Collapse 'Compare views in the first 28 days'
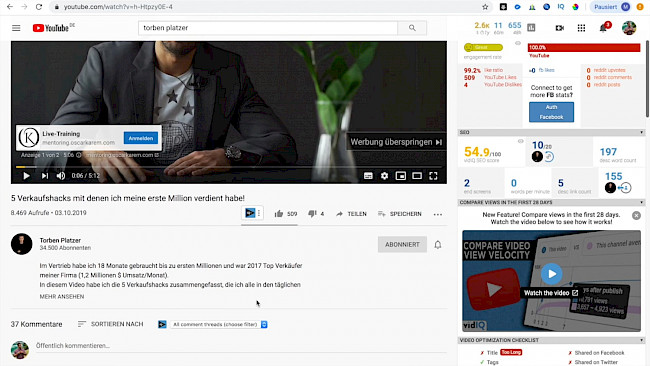The height and width of the screenshot is (366, 650). click(641, 203)
